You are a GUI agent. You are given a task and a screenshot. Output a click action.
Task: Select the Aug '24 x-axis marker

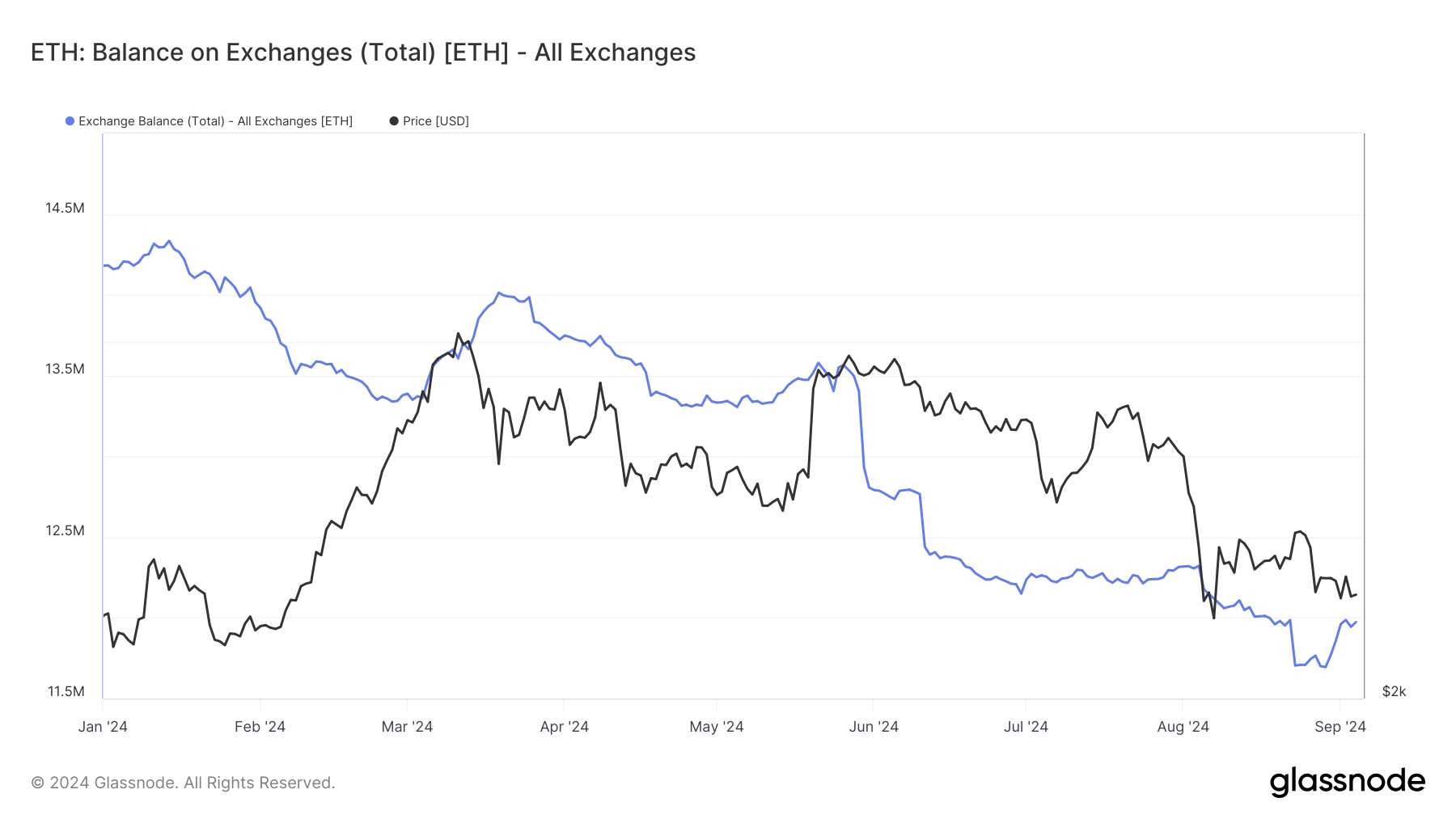1183,727
